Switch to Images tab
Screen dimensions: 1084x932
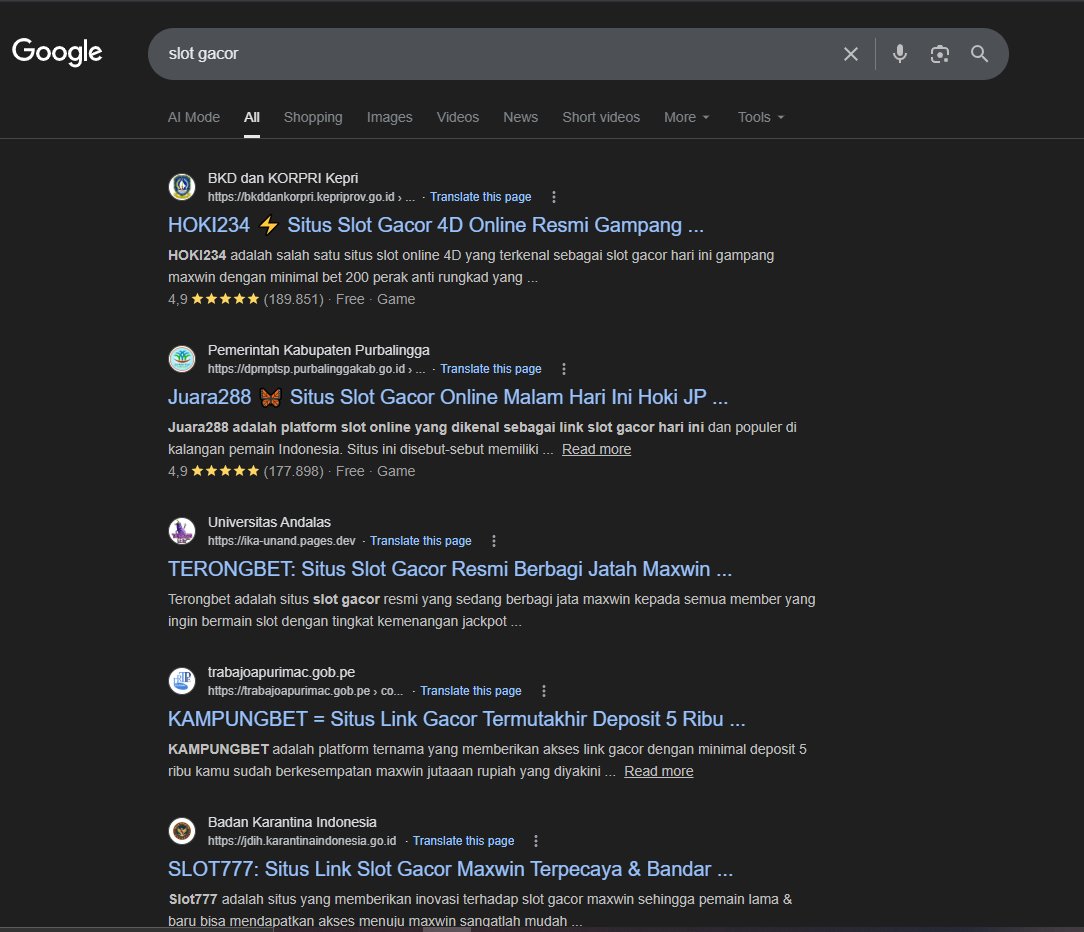coord(389,118)
